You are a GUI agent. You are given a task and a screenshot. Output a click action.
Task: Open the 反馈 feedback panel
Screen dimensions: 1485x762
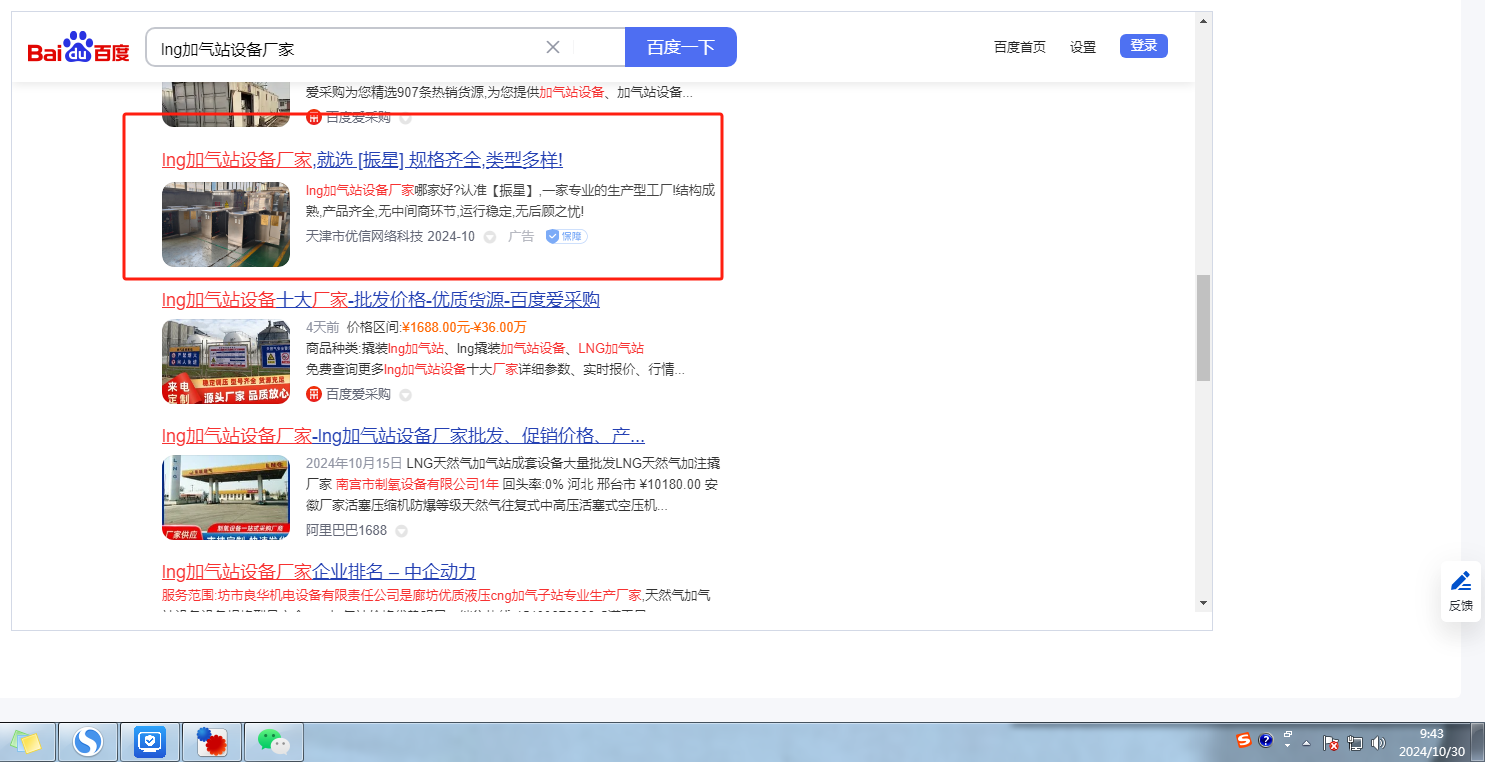click(x=1460, y=591)
